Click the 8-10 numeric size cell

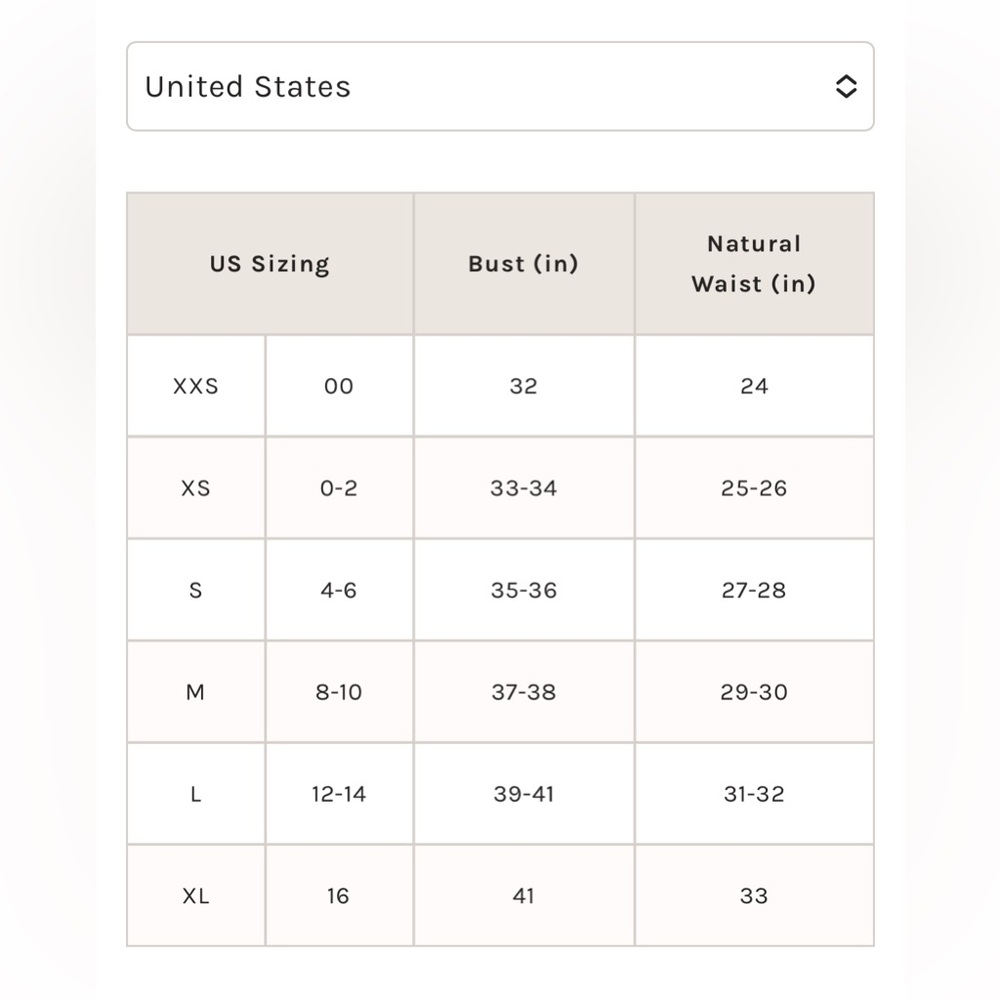tap(339, 692)
